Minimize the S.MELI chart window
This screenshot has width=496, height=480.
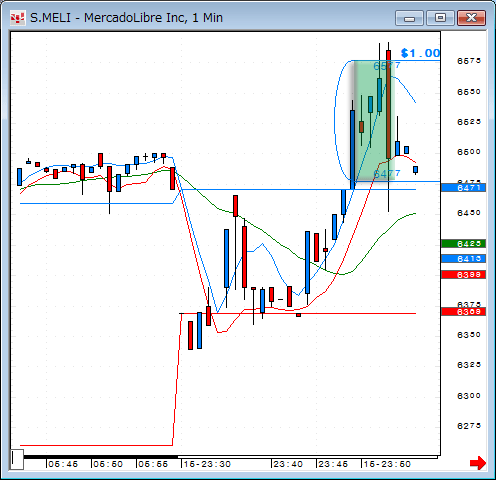(409, 18)
